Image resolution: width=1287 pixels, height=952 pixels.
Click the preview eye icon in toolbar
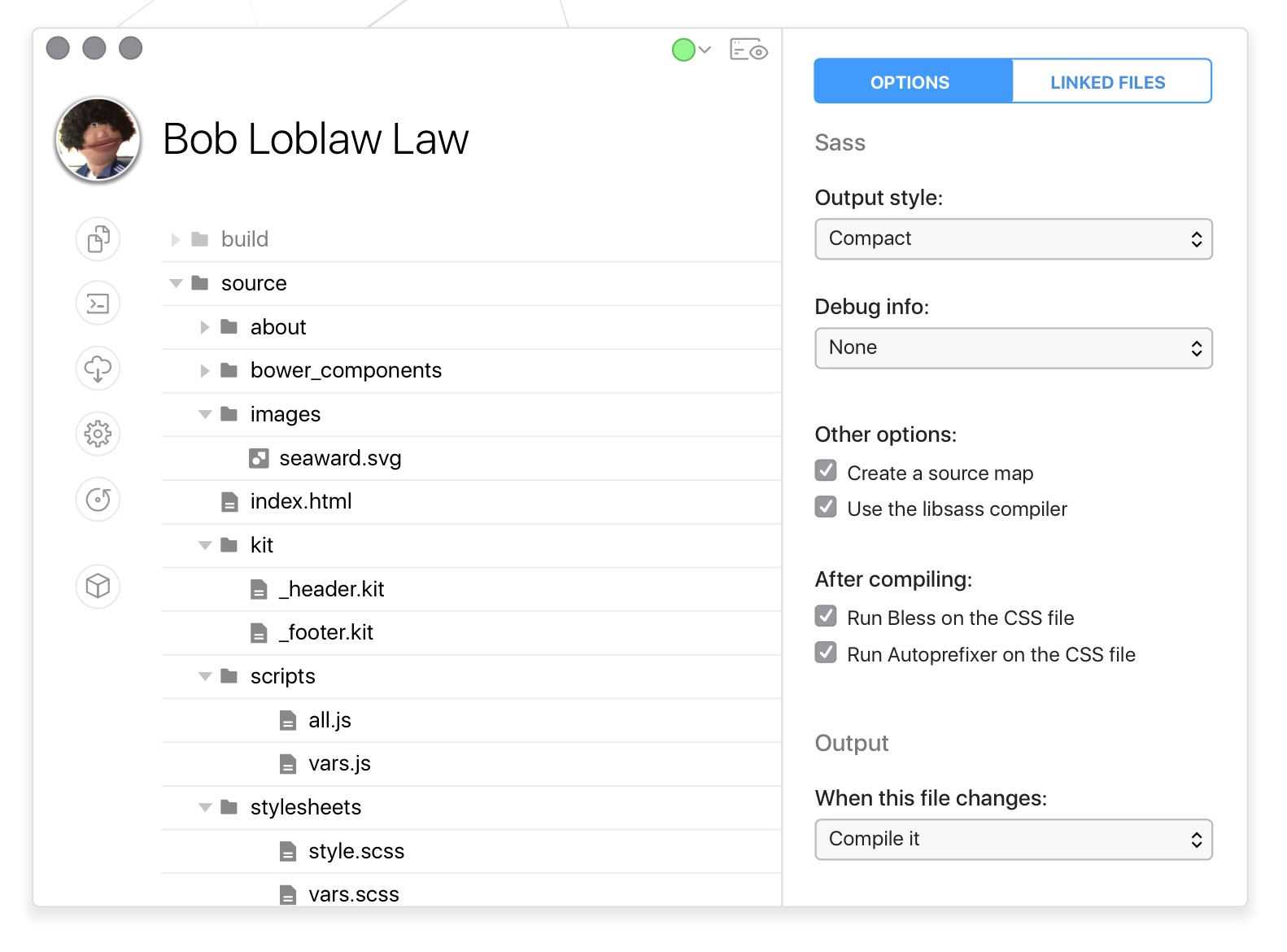(x=748, y=50)
